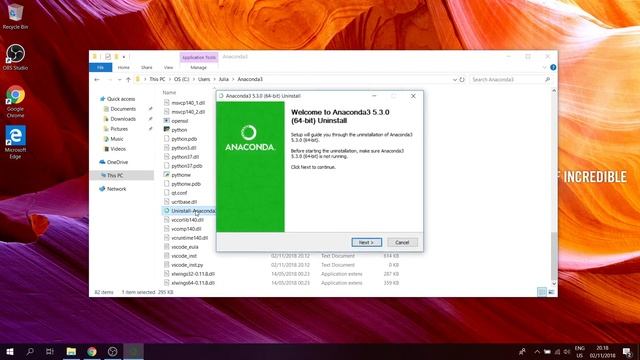This screenshot has height=360, width=640.
Task: Select Quick access in navigation pane
Action: click(x=121, y=99)
